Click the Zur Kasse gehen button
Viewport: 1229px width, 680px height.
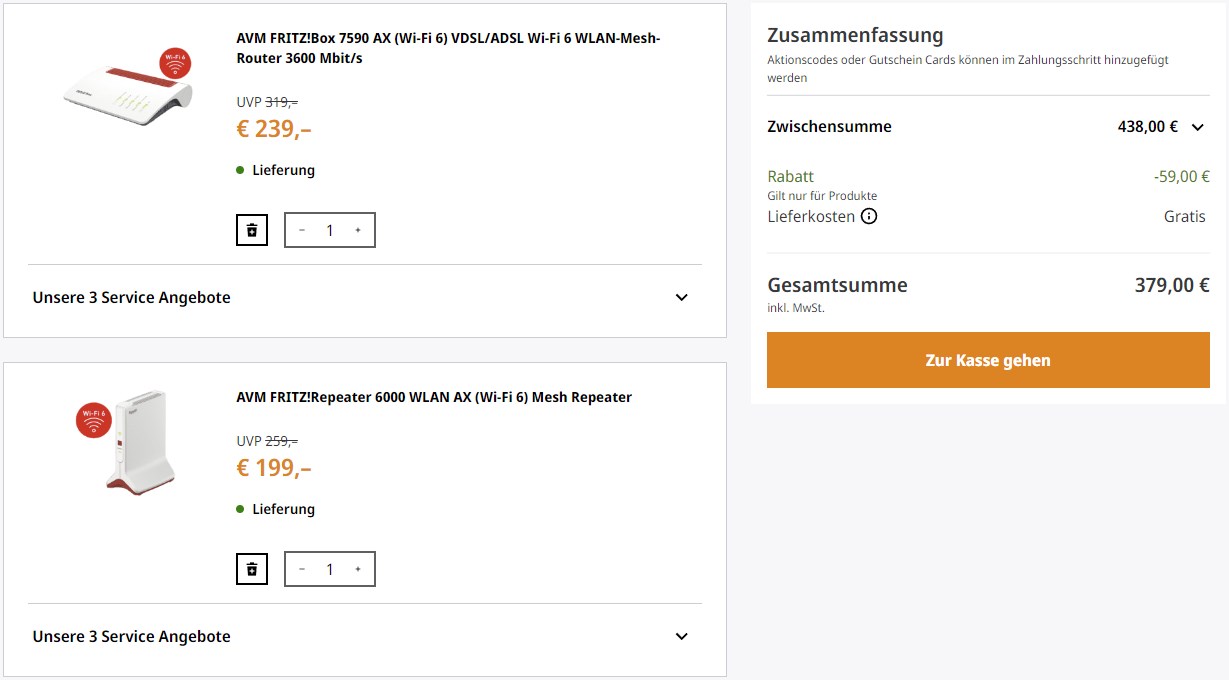[987, 360]
